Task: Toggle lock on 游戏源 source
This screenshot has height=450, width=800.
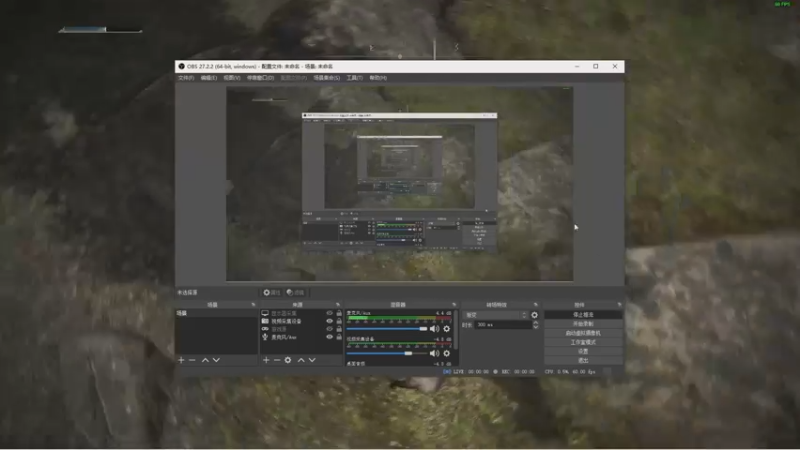Action: click(x=339, y=329)
